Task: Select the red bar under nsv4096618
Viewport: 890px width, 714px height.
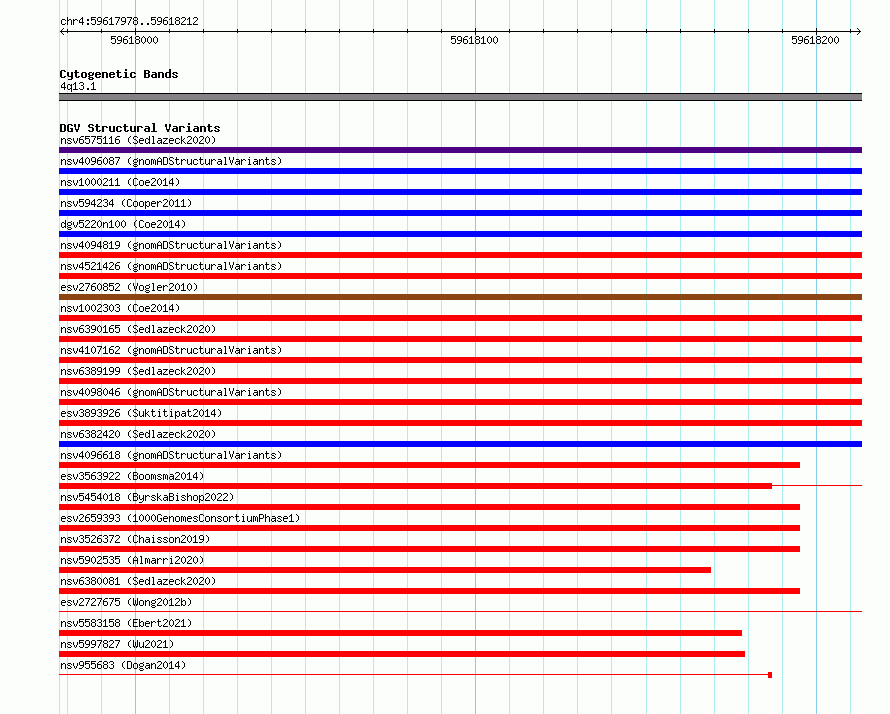Action: click(430, 465)
